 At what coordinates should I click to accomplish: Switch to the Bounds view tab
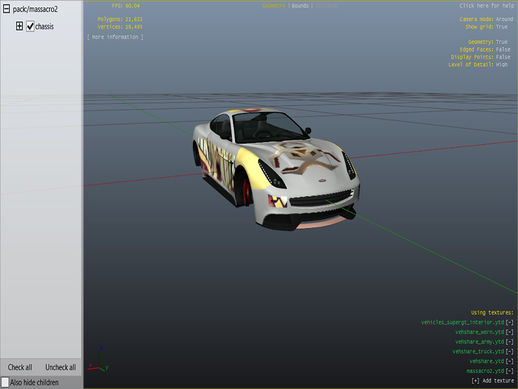coord(300,6)
